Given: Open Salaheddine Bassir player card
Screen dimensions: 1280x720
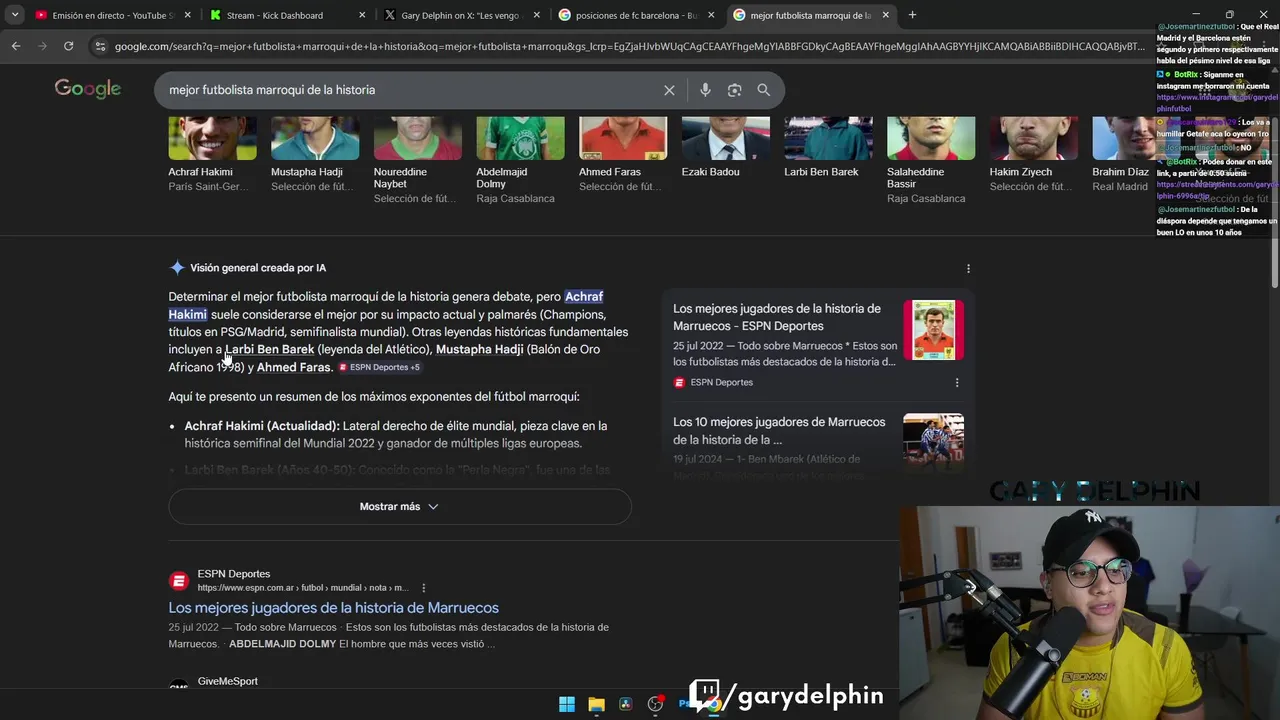Looking at the screenshot, I should 931,161.
